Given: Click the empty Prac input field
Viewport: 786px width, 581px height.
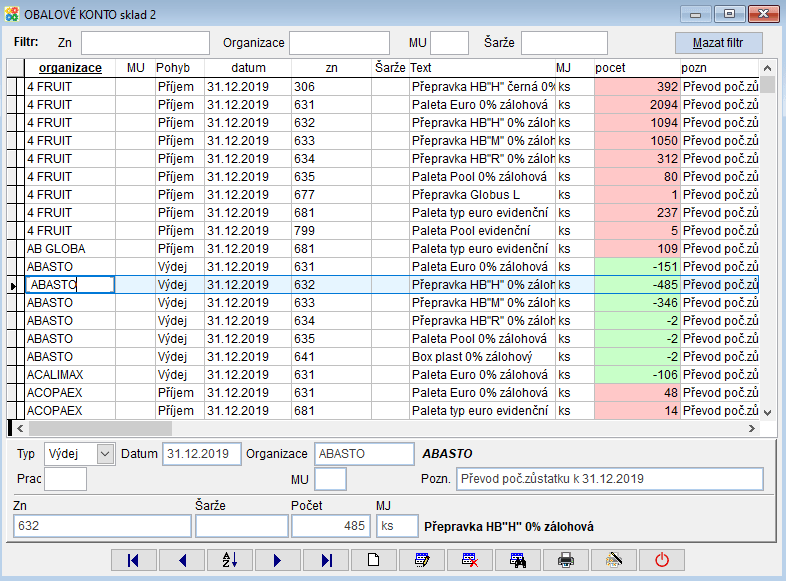Looking at the screenshot, I should pyautogui.click(x=65, y=479).
